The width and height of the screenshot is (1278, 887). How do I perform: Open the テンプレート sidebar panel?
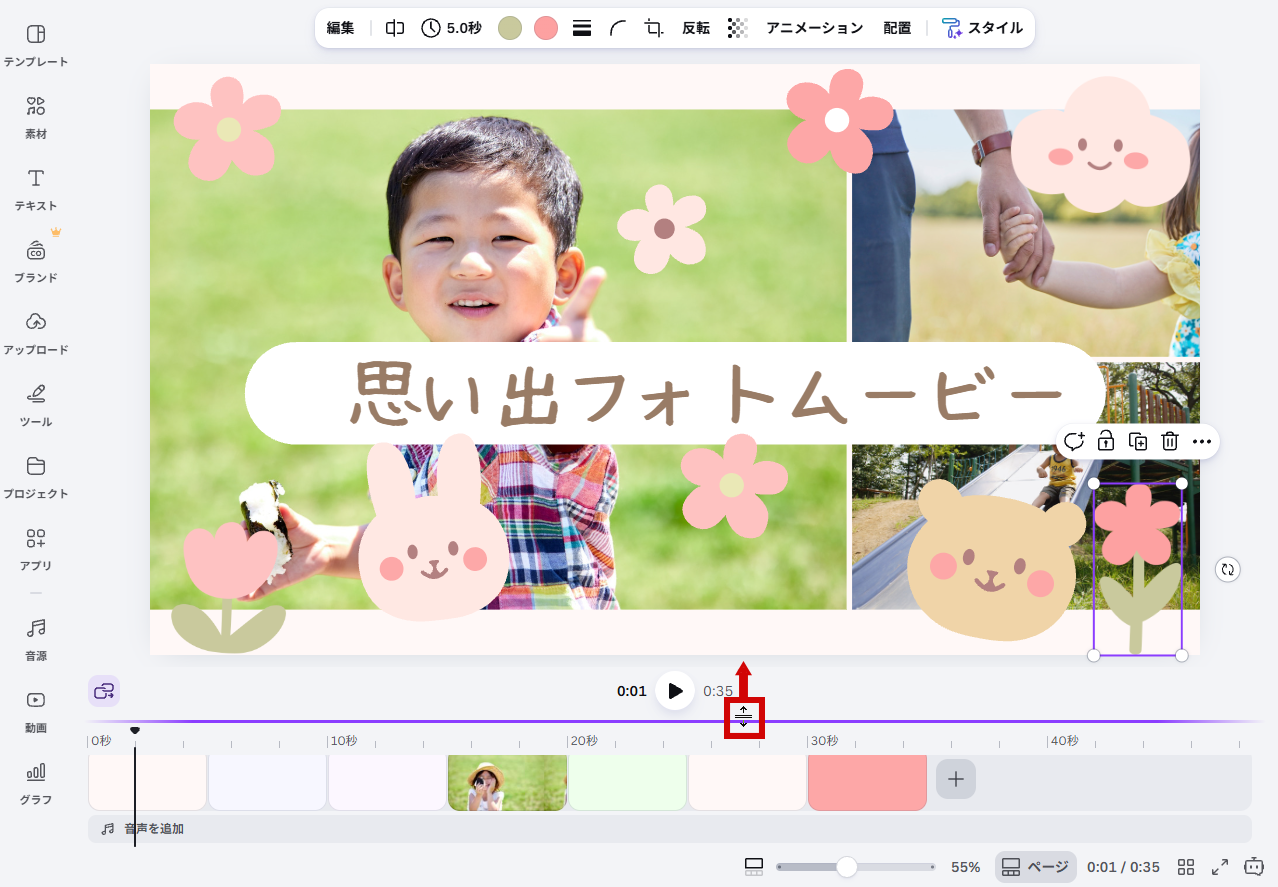[x=36, y=45]
